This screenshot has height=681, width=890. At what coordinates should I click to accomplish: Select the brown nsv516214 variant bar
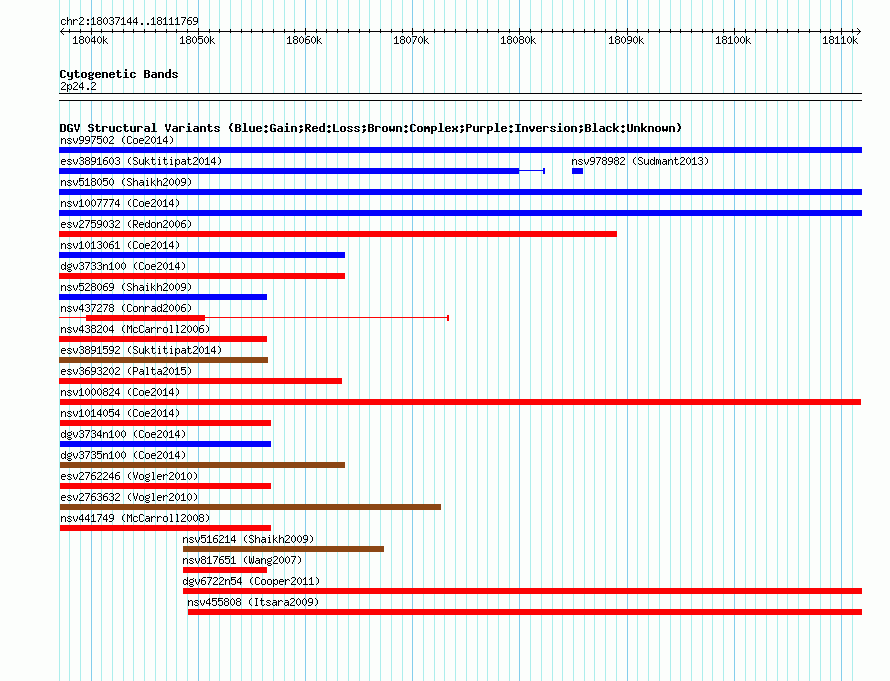(283, 549)
